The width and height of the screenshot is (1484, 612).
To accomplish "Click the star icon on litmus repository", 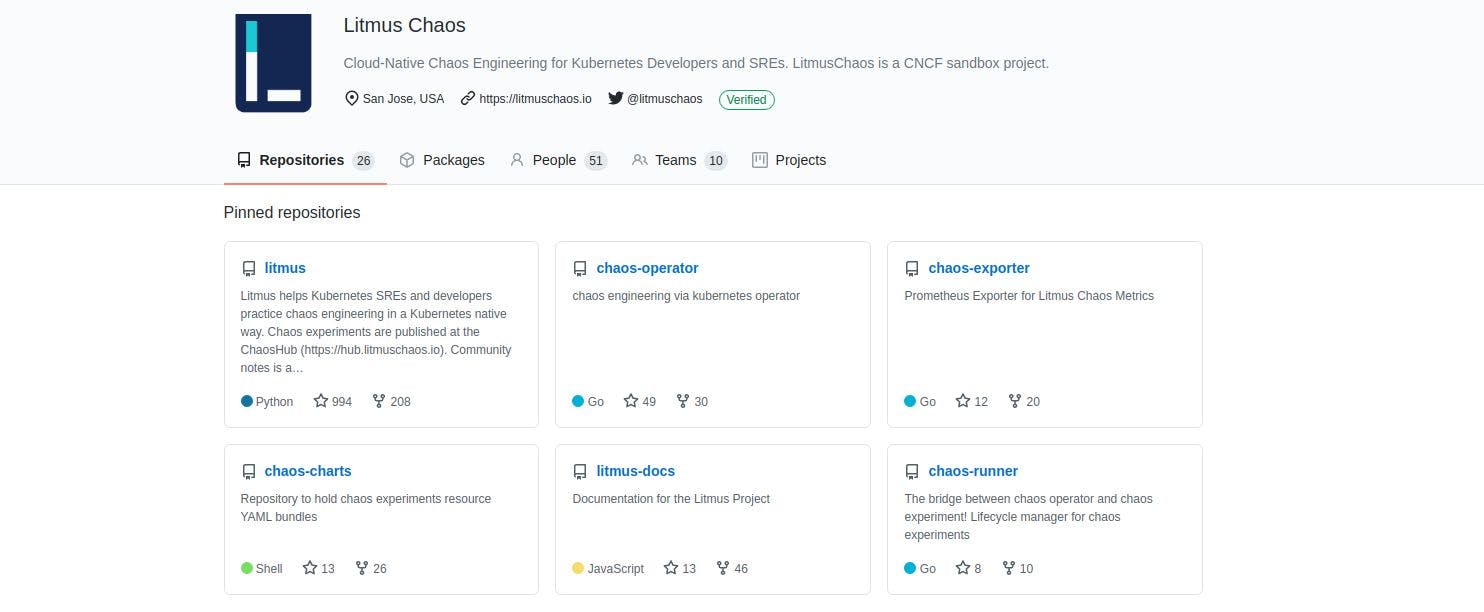I will (x=321, y=401).
